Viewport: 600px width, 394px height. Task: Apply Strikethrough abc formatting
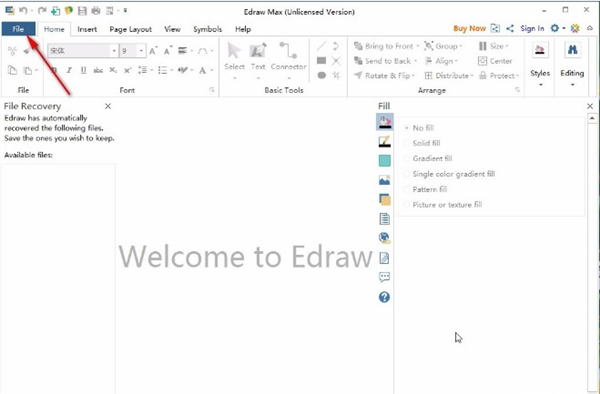(98, 70)
